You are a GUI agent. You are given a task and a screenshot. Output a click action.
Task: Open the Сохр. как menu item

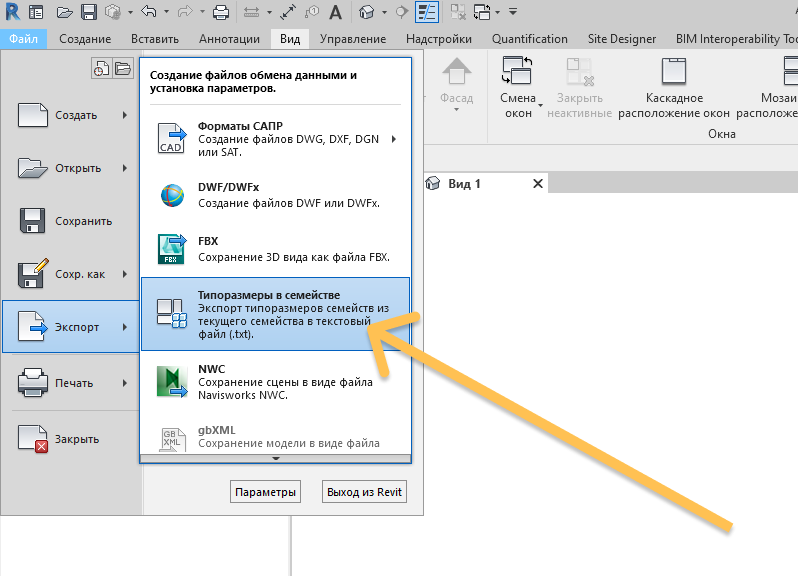71,274
